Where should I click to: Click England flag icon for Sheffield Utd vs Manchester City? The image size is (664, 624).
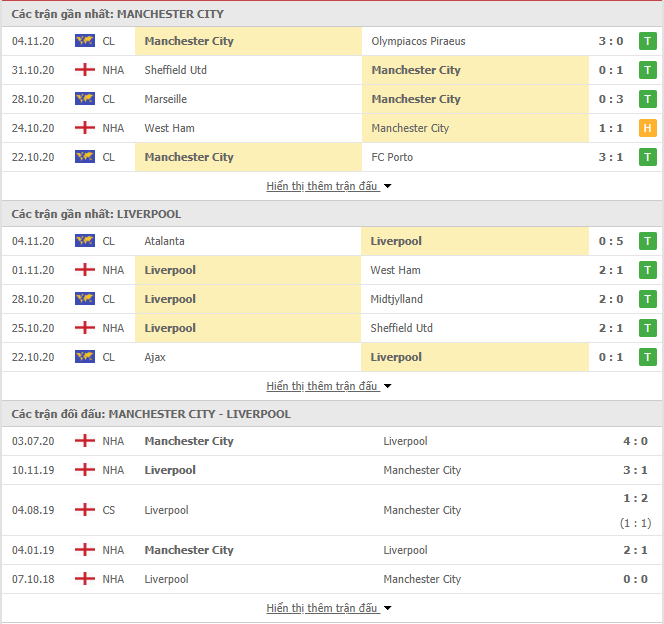pos(85,70)
